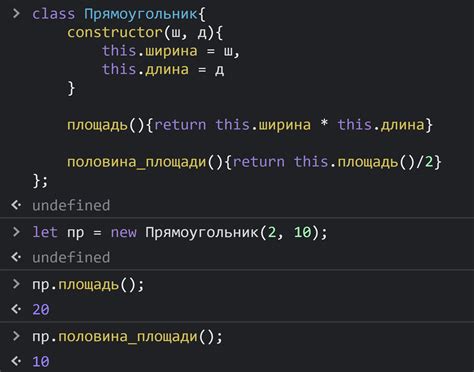Click 'return' inside the половина_площади method

(259, 162)
